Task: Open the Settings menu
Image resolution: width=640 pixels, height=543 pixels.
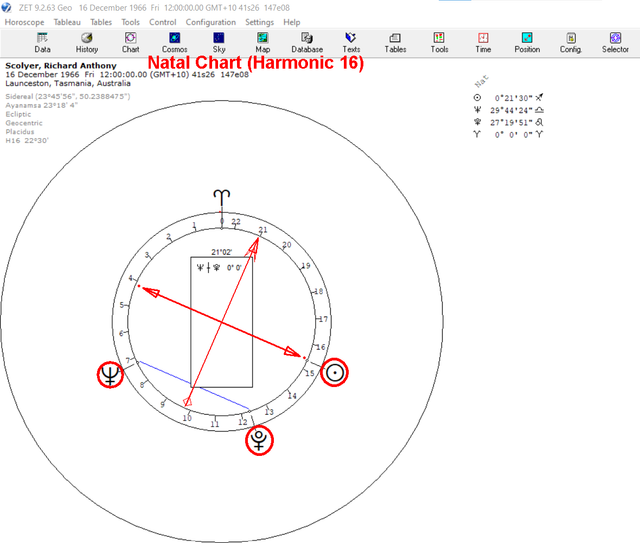Action: coord(259,22)
